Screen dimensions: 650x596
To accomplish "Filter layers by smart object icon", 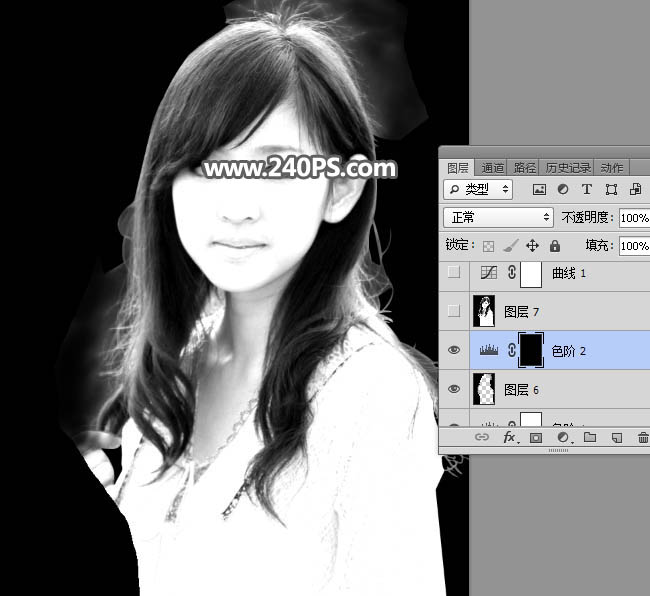I will (635, 189).
